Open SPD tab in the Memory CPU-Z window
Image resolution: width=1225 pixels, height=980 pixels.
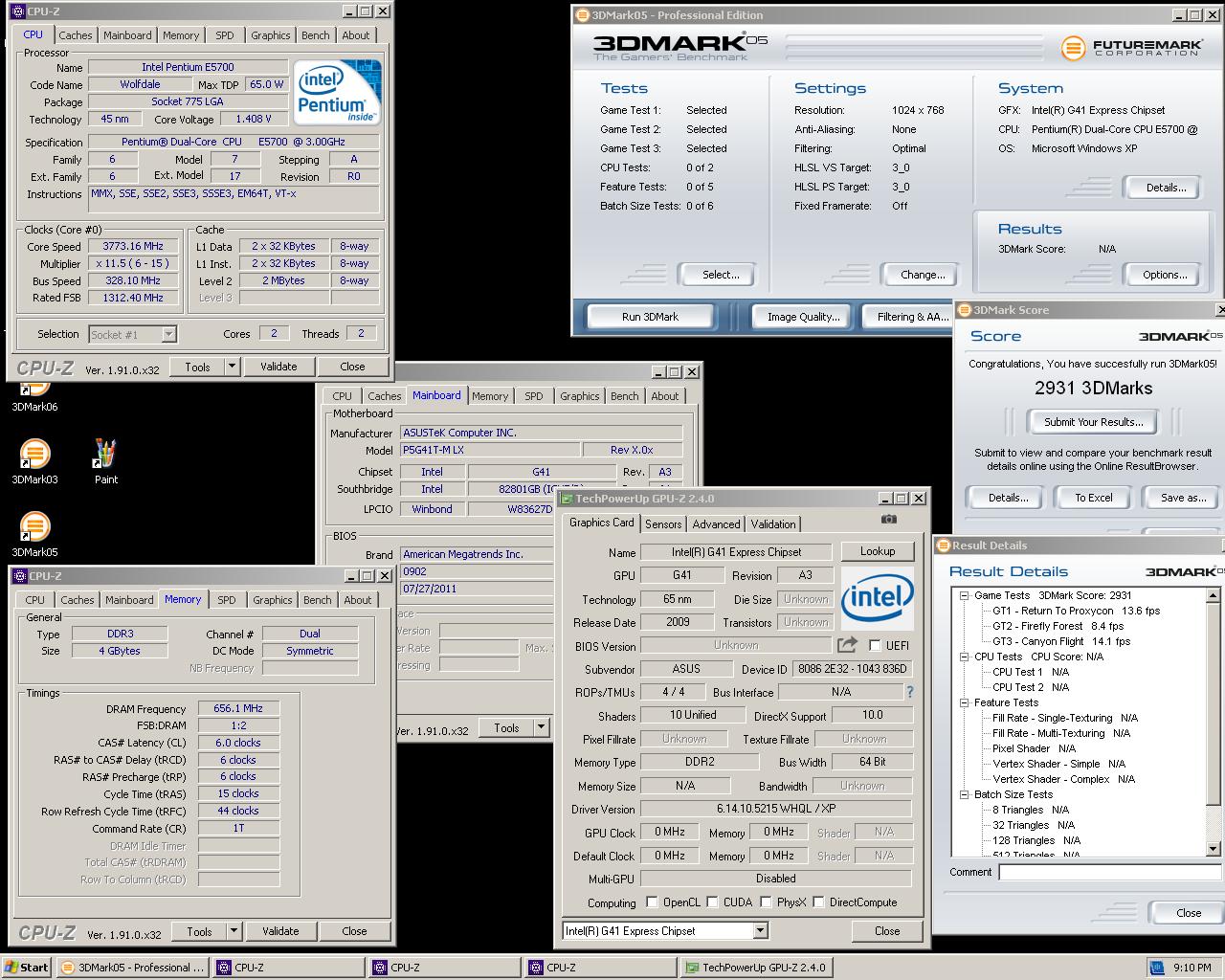[x=227, y=600]
